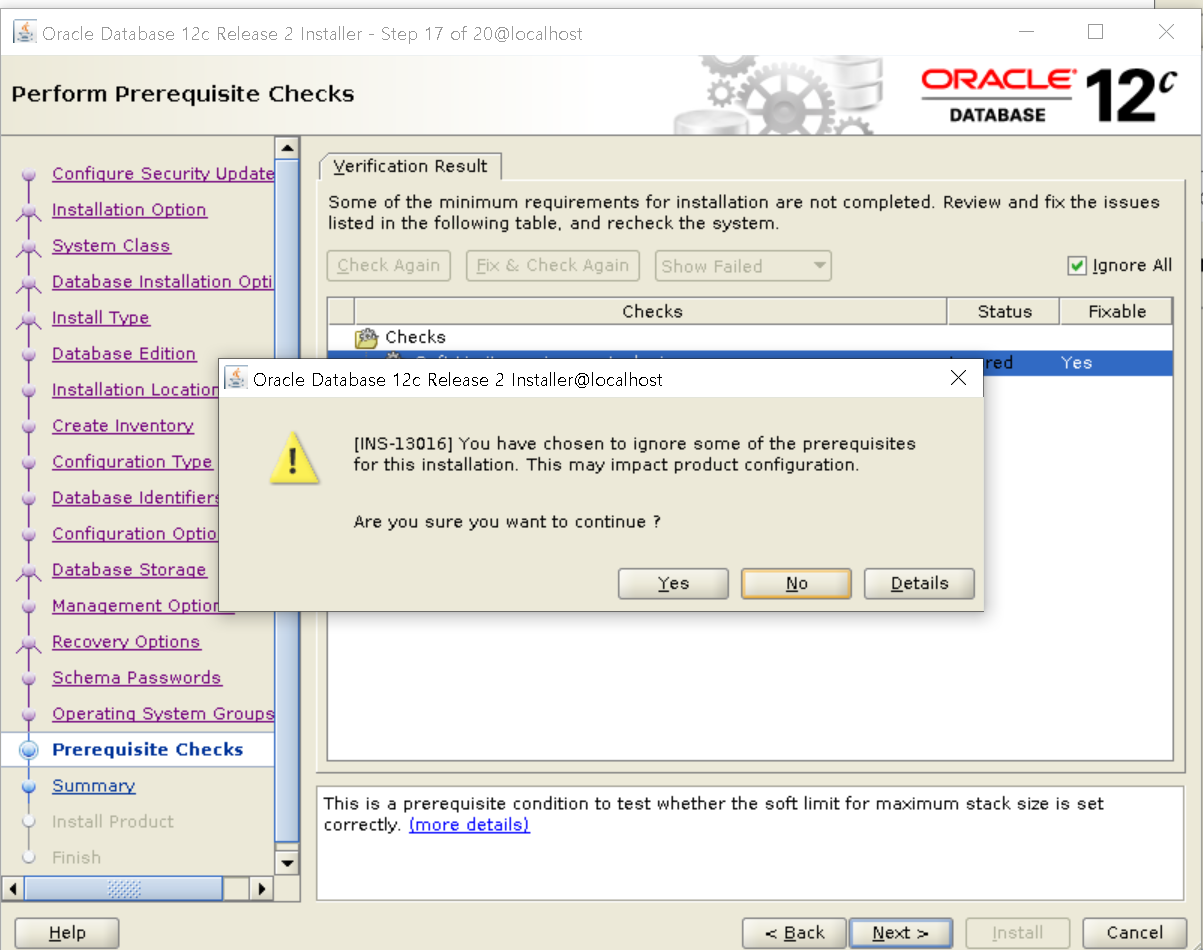Image resolution: width=1203 pixels, height=950 pixels.
Task: Click the yellow warning triangle icon
Action: [x=294, y=460]
